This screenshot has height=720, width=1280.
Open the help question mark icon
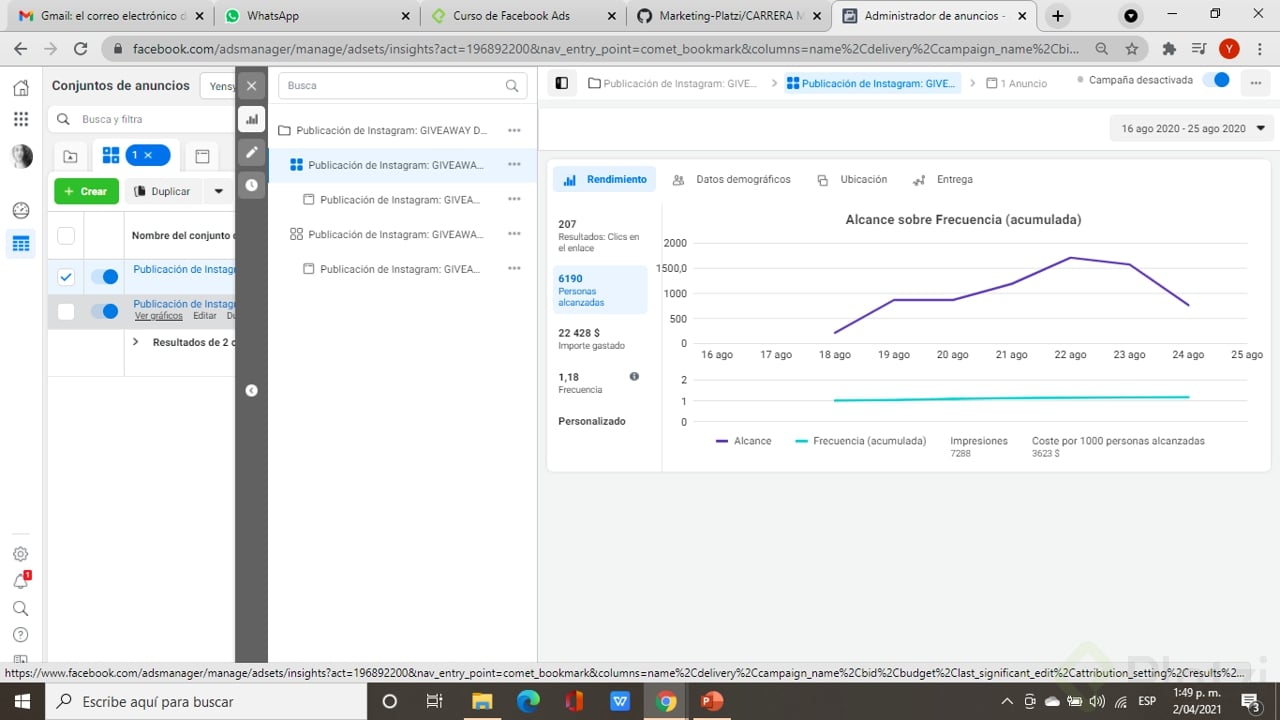(x=20, y=635)
